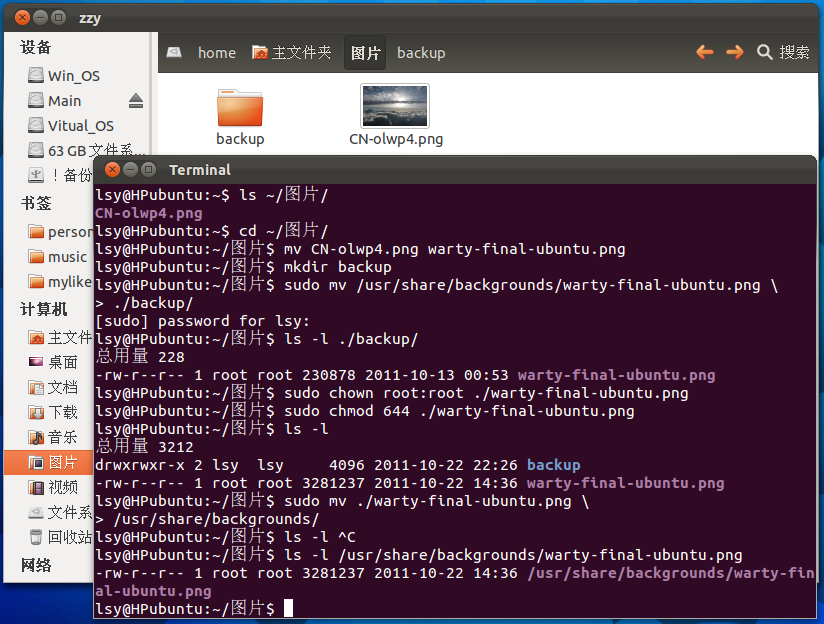This screenshot has height=624, width=824.
Task: Click the music bookmark folder icon
Action: pyautogui.click(x=36, y=257)
